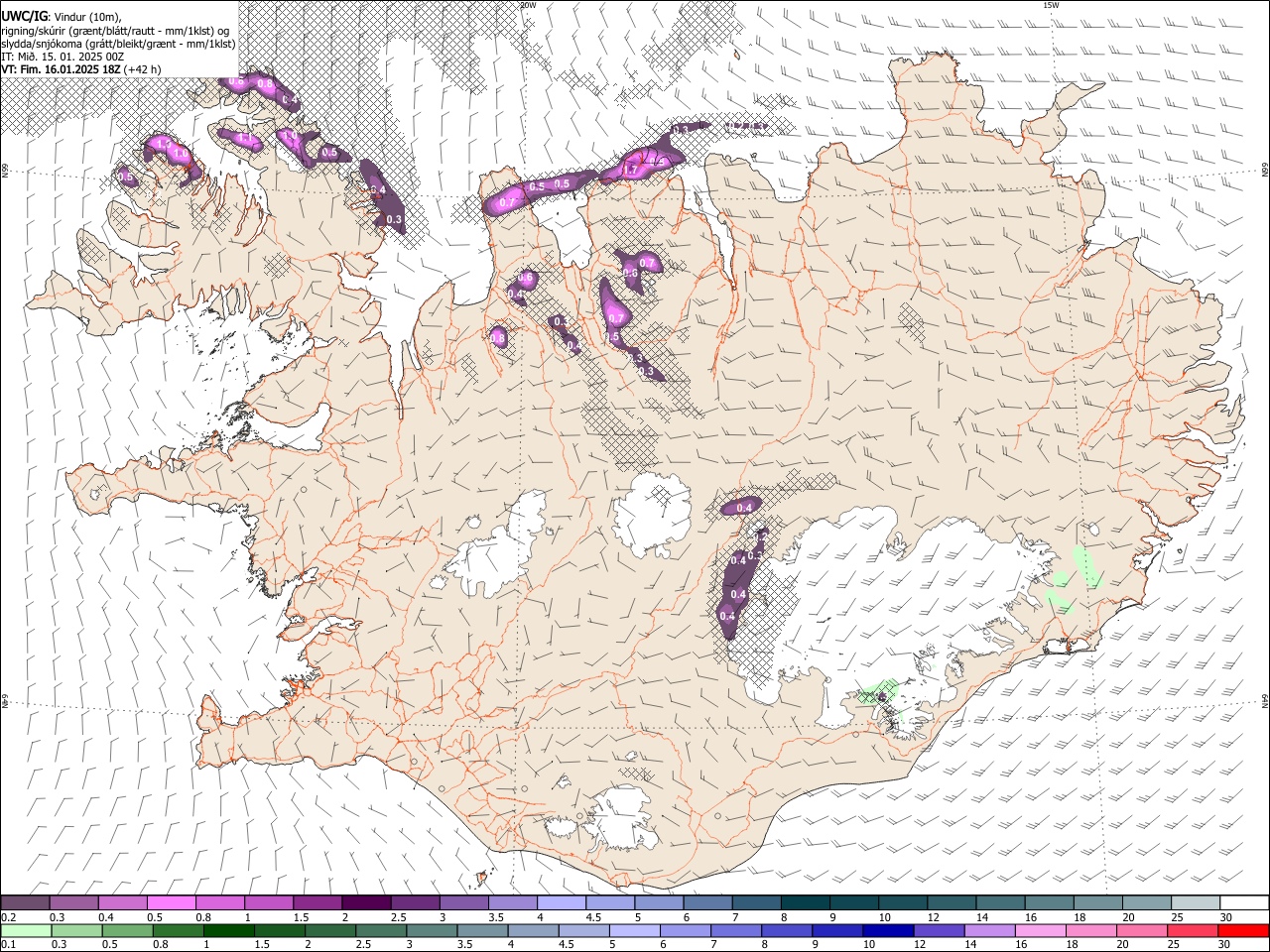The width and height of the screenshot is (1270, 952).
Task: Click the 0.1 label in the lower legend
Action: pyautogui.click(x=8, y=945)
